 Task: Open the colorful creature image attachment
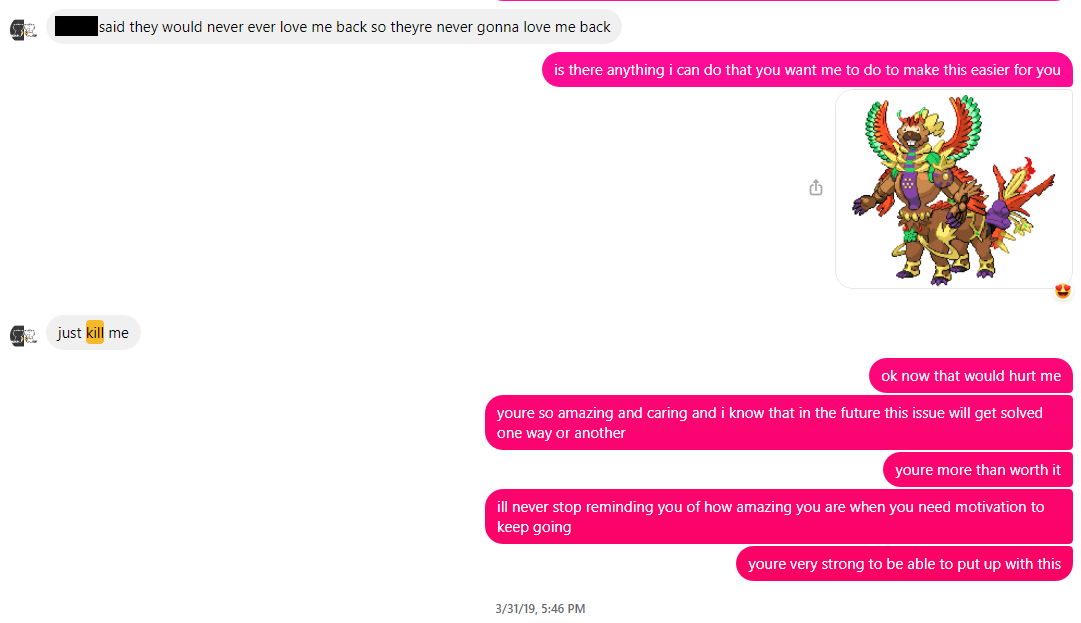click(x=954, y=189)
